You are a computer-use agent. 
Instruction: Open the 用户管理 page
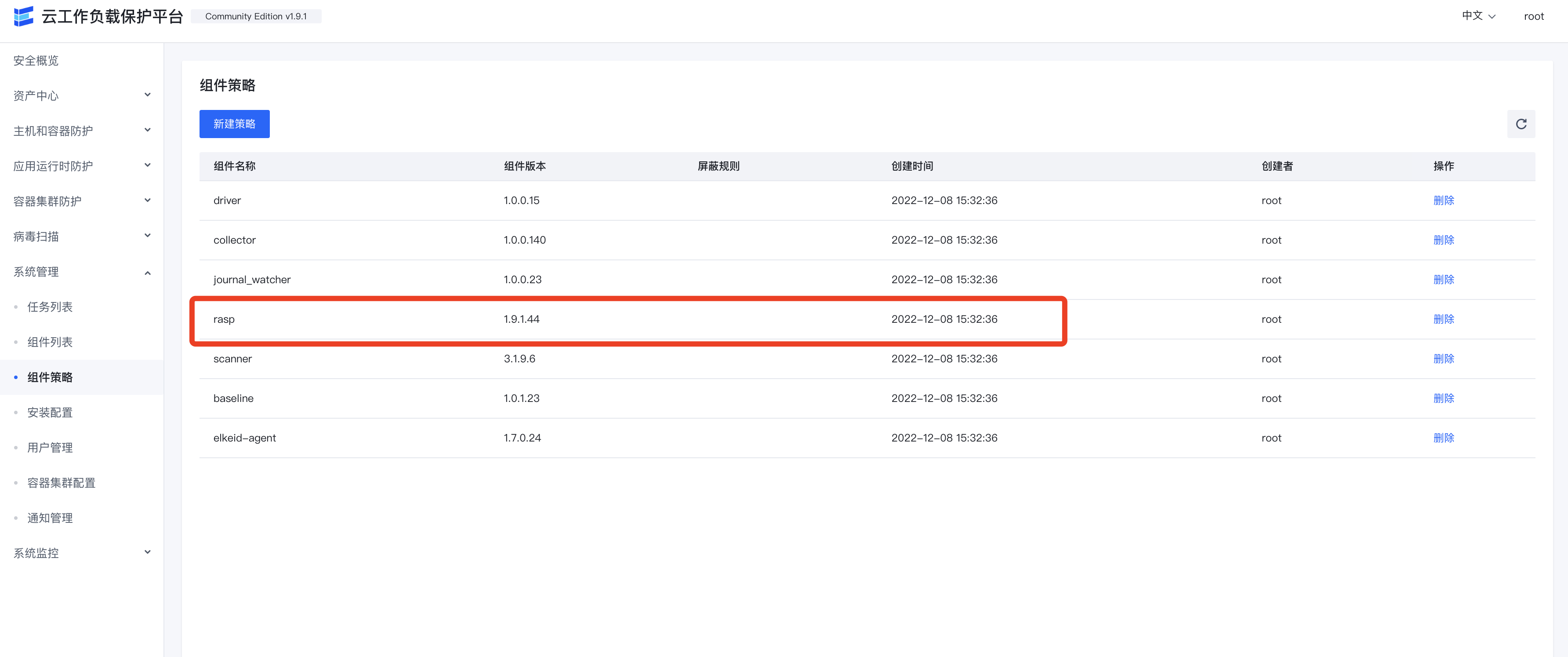(49, 447)
